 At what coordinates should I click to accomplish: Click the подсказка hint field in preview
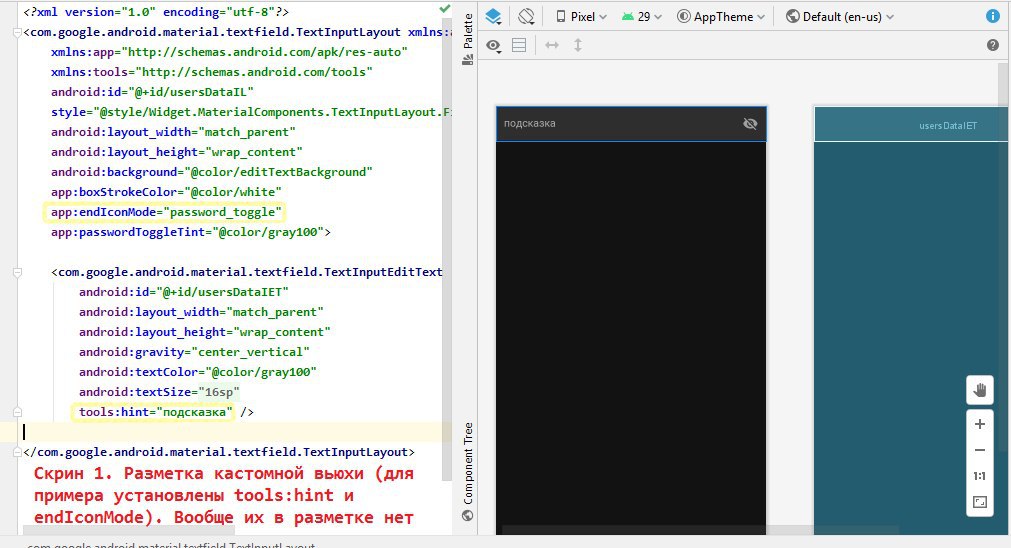pyautogui.click(x=631, y=124)
